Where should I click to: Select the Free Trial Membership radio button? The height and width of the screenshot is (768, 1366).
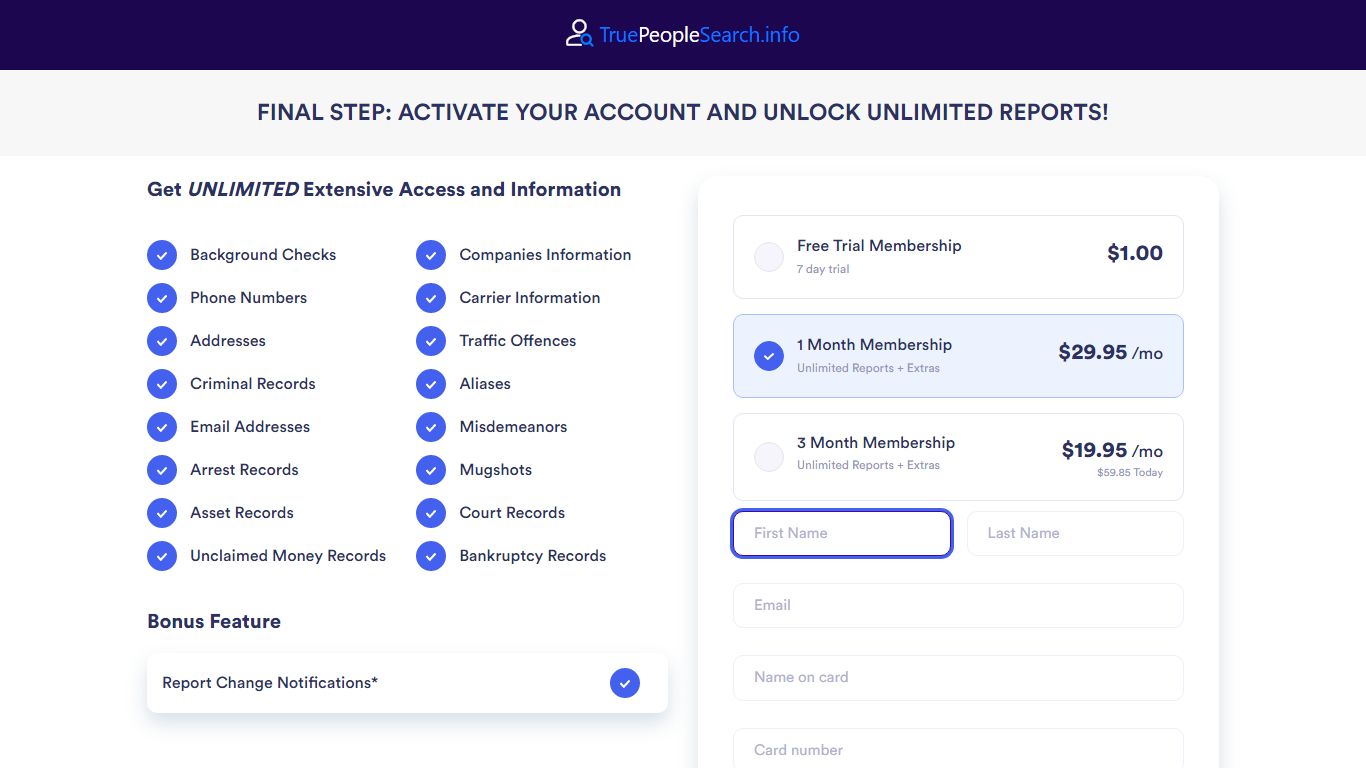[769, 257]
